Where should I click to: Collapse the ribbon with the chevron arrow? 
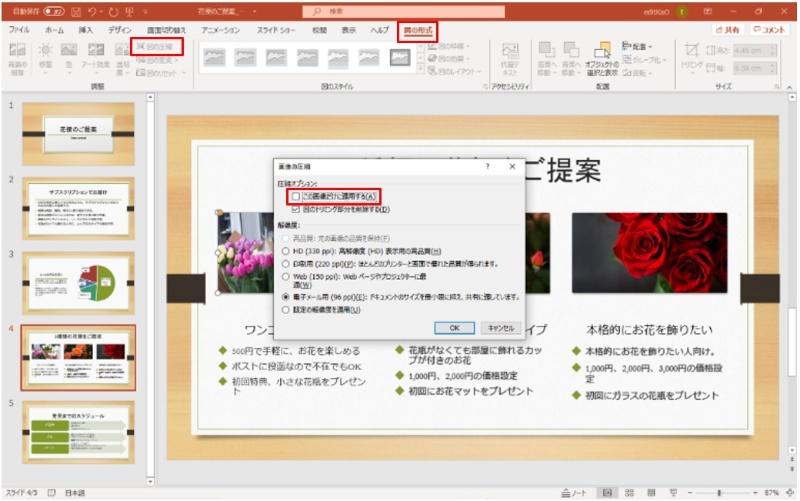coord(790,87)
